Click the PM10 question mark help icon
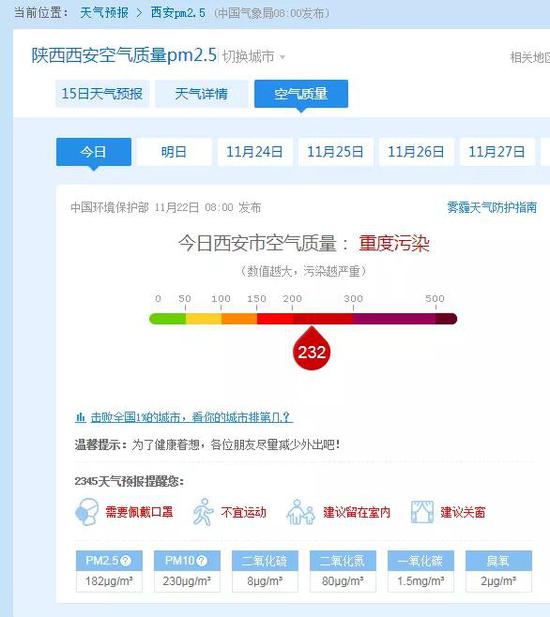The width and height of the screenshot is (550, 617). pos(201,560)
